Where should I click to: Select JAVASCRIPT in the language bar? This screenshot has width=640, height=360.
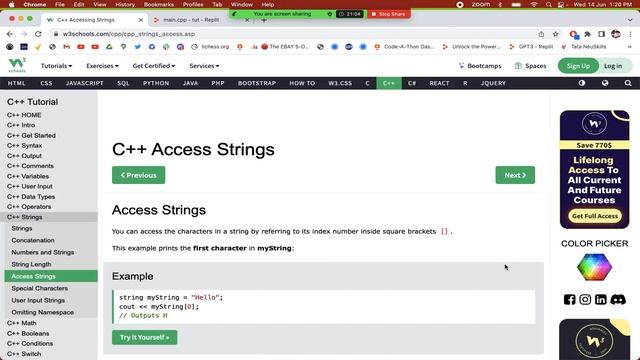point(84,83)
